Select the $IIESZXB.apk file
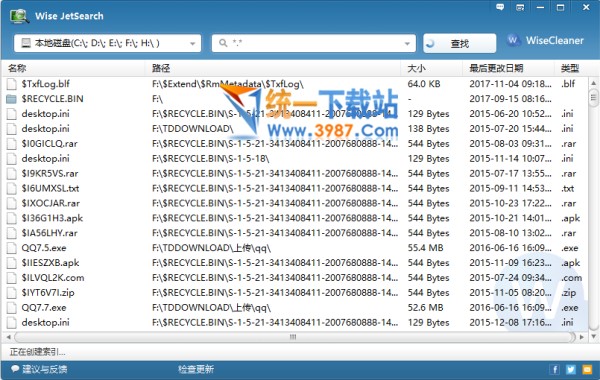 click(x=50, y=263)
